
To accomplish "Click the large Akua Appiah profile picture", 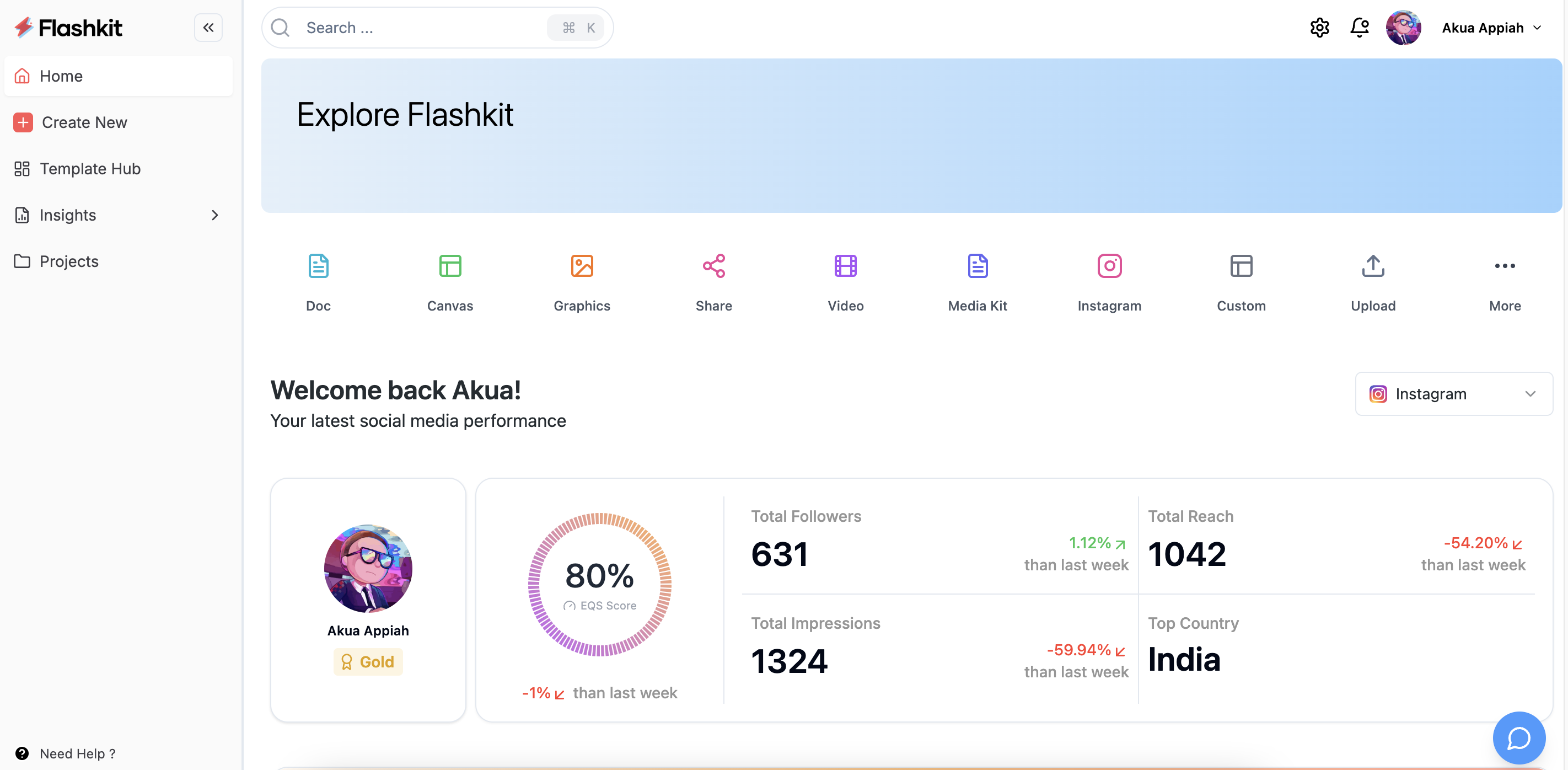I will [368, 568].
